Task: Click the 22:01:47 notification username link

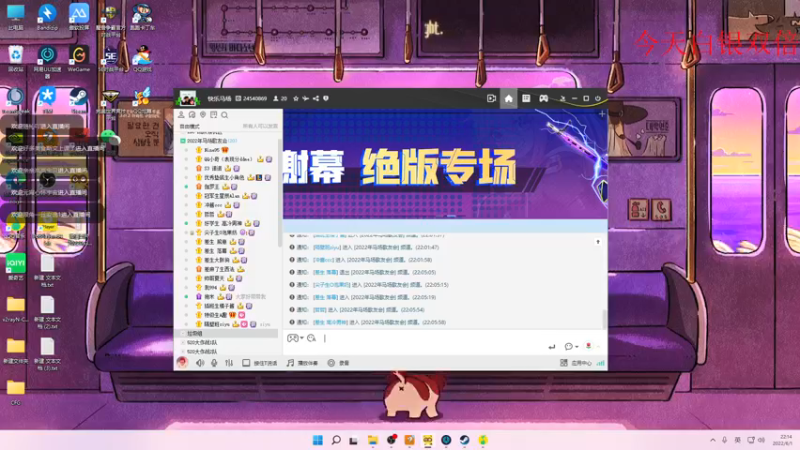Action: tap(326, 247)
